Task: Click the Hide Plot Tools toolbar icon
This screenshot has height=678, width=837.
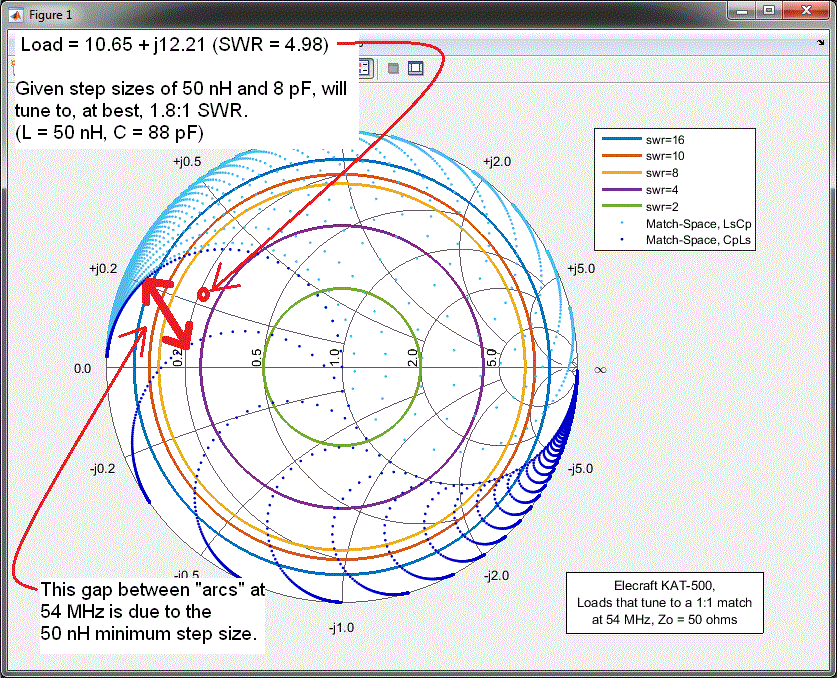Action: [x=393, y=68]
